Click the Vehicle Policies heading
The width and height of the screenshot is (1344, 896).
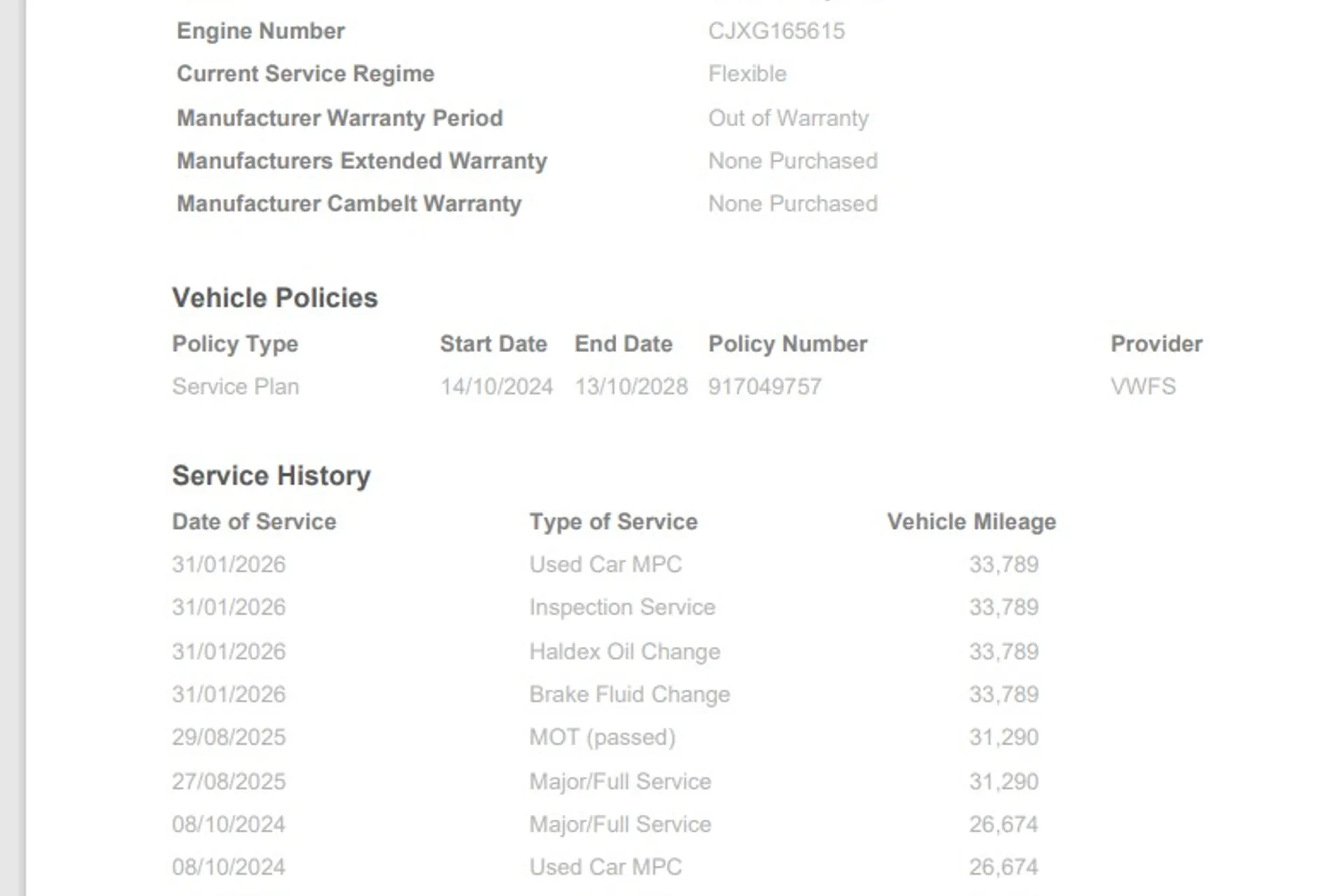274,298
